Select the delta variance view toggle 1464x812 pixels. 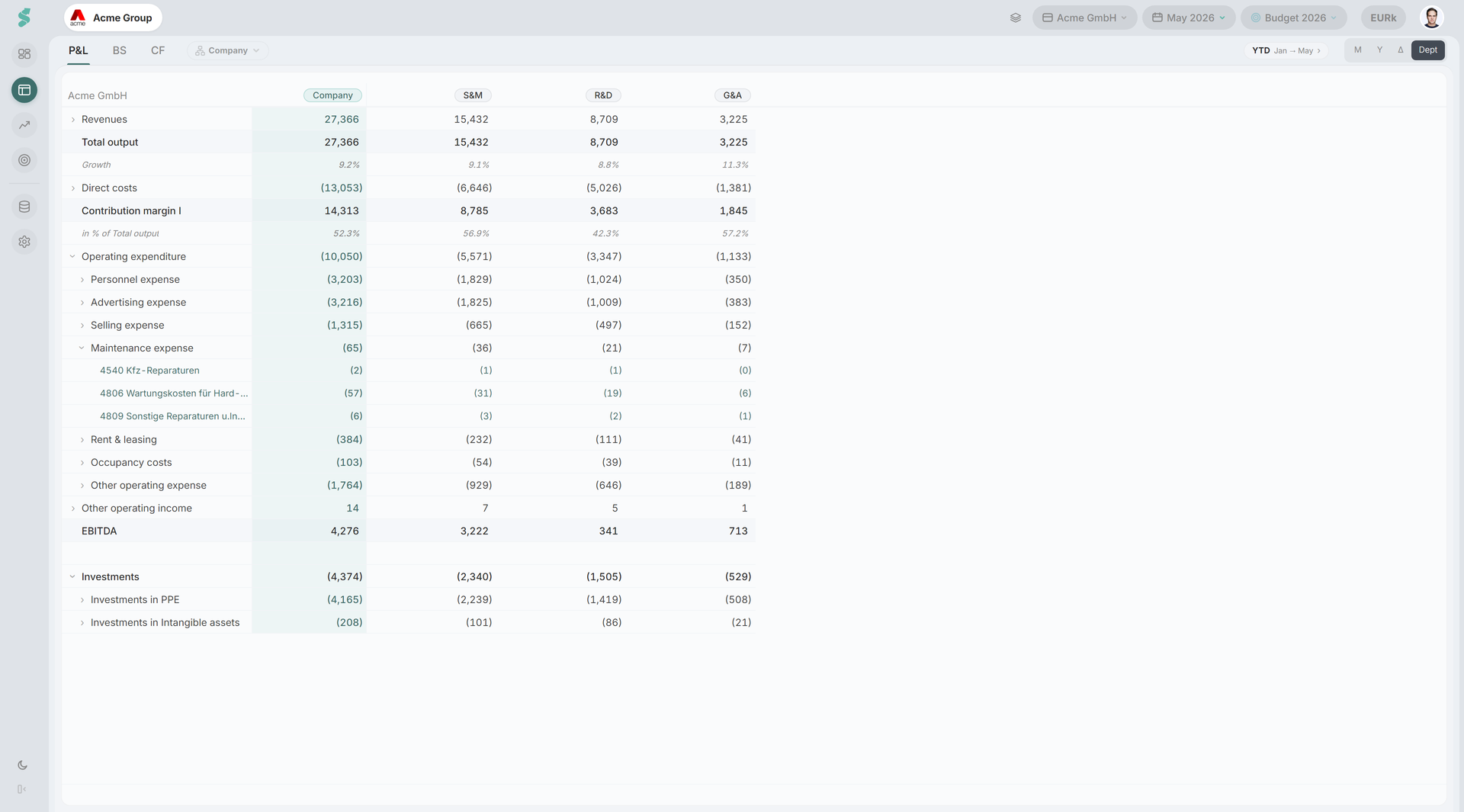click(x=1401, y=50)
